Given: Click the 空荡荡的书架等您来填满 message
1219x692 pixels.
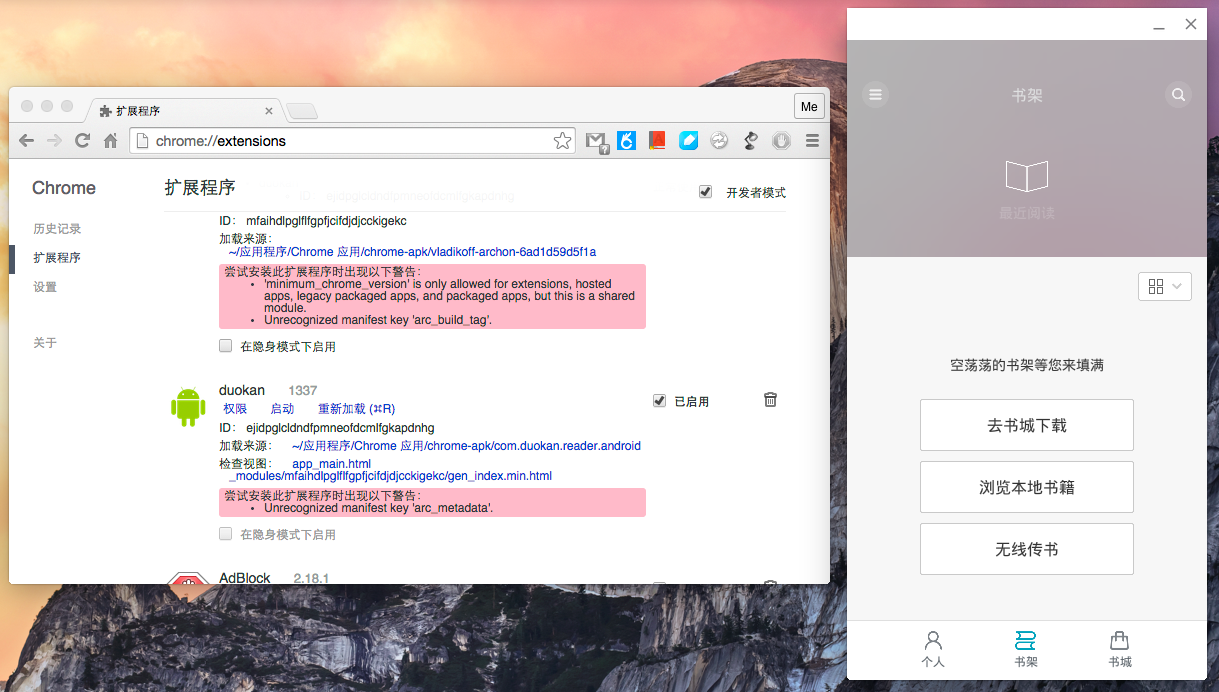Looking at the screenshot, I should [x=1027, y=366].
